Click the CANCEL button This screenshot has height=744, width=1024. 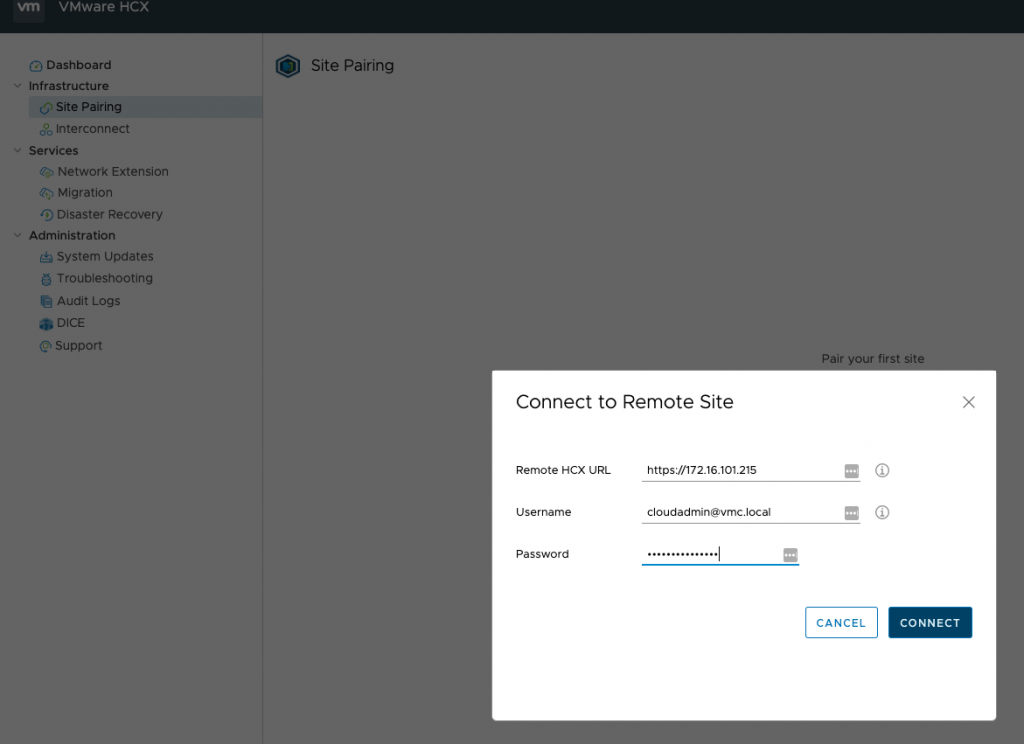pos(841,623)
